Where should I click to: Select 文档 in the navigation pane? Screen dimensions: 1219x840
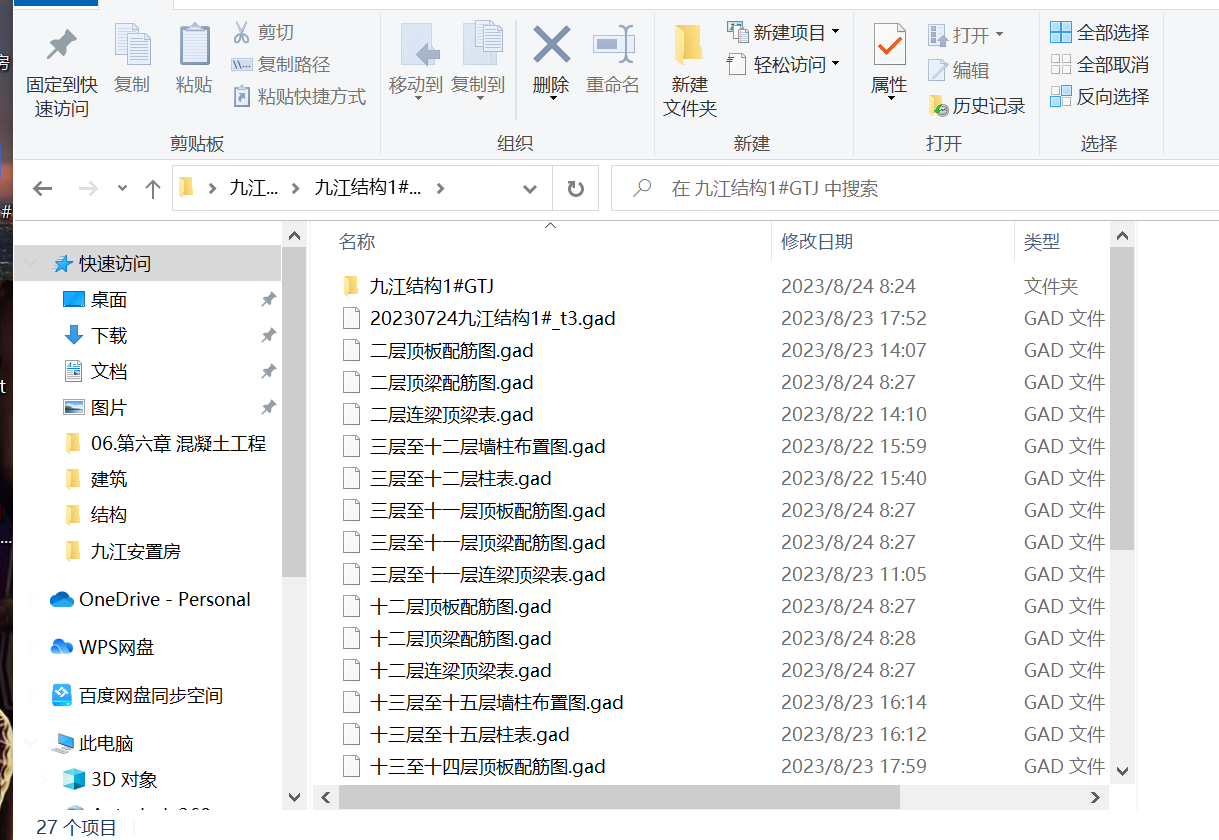tap(109, 372)
